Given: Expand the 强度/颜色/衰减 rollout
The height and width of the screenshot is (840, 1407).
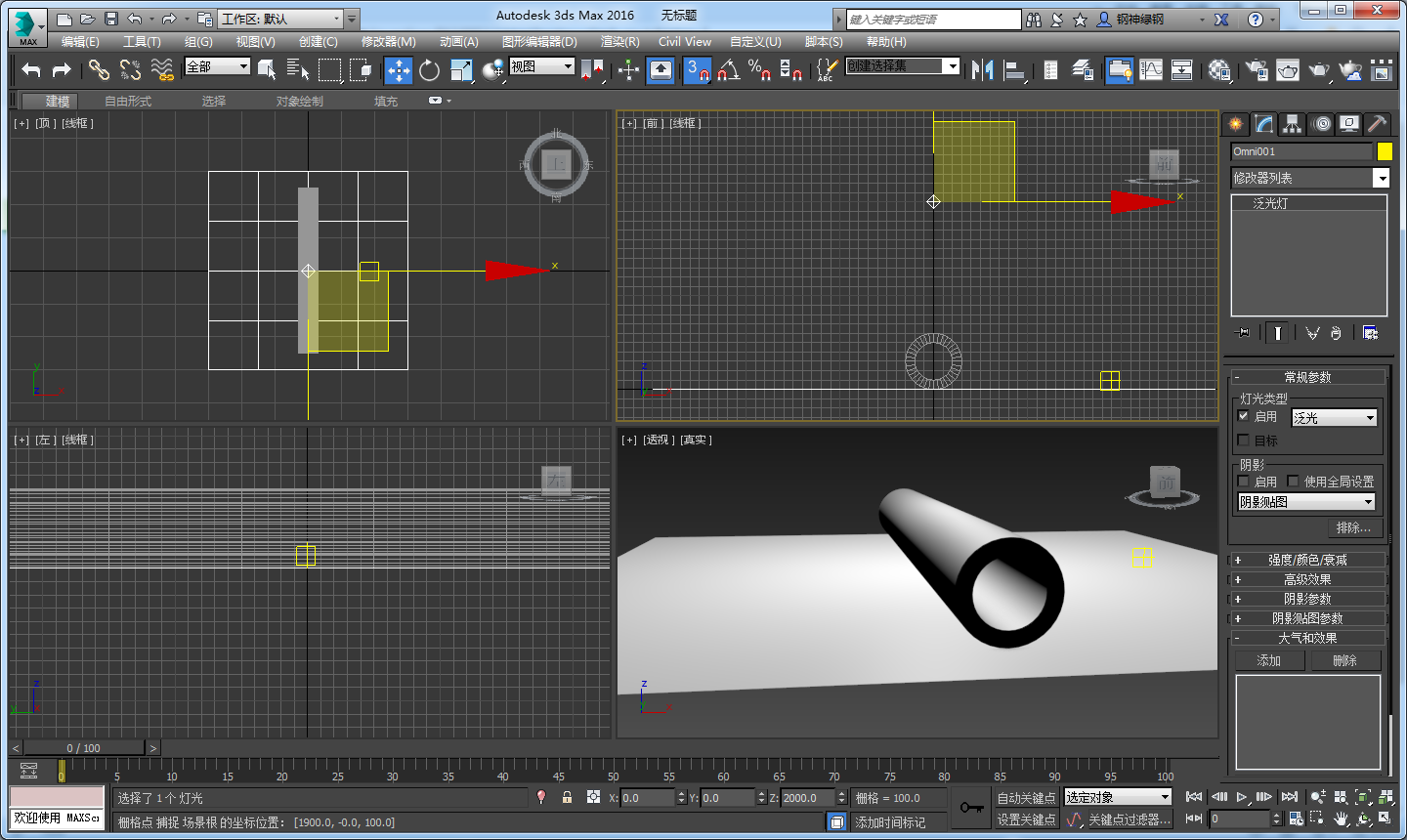Looking at the screenshot, I should tap(1309, 559).
